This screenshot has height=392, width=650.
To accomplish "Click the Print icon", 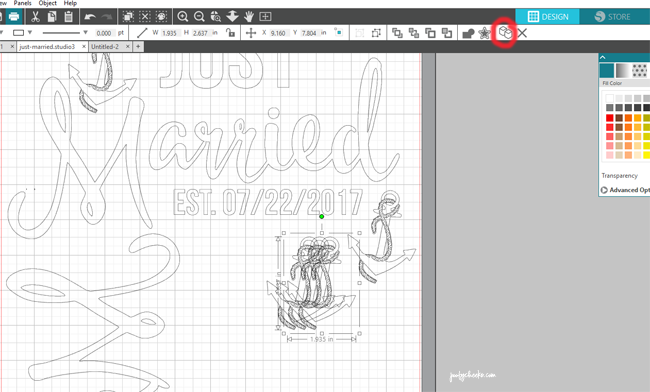I will click(x=14, y=17).
